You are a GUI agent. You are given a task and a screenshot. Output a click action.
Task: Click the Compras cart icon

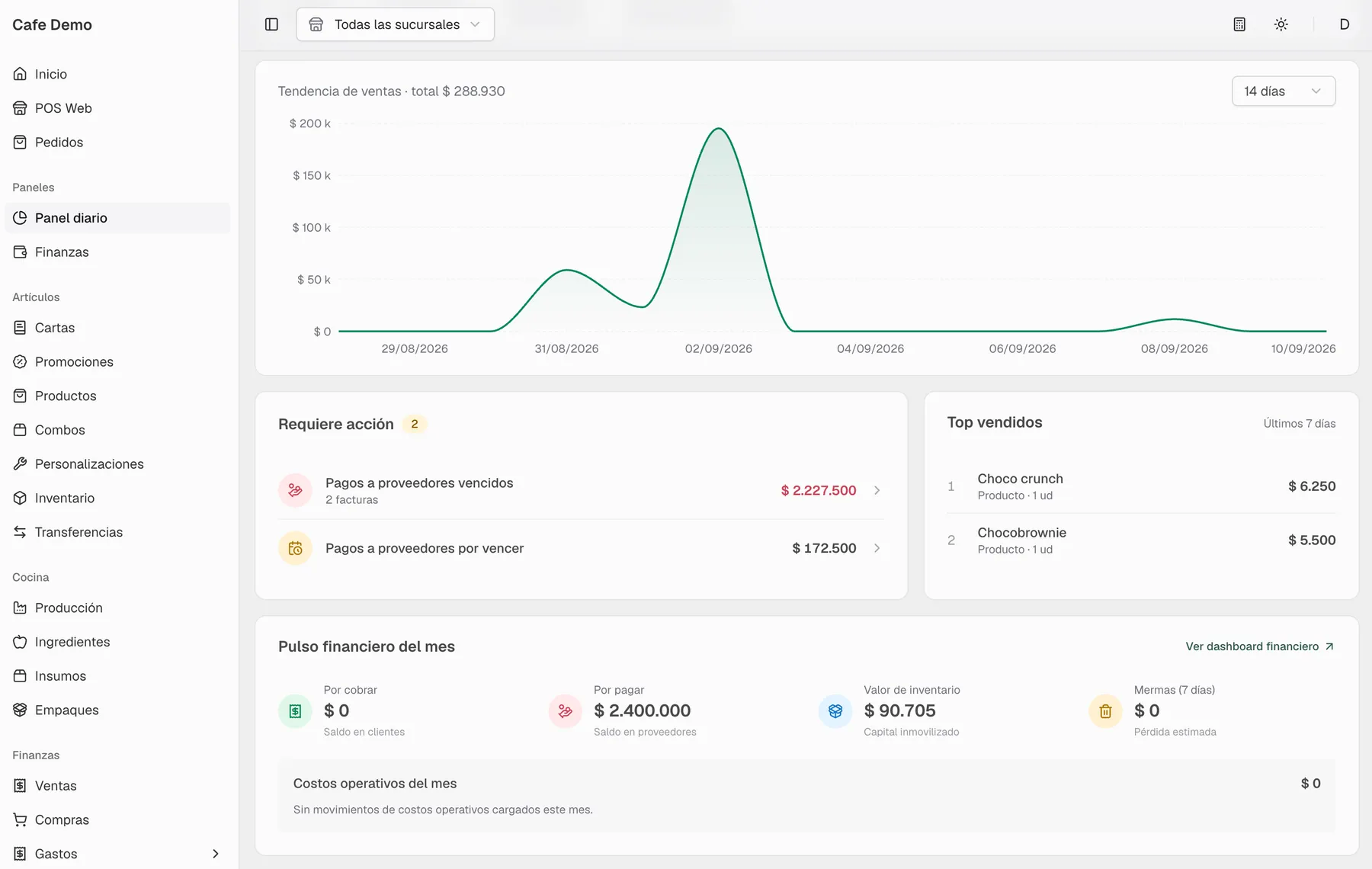20,820
